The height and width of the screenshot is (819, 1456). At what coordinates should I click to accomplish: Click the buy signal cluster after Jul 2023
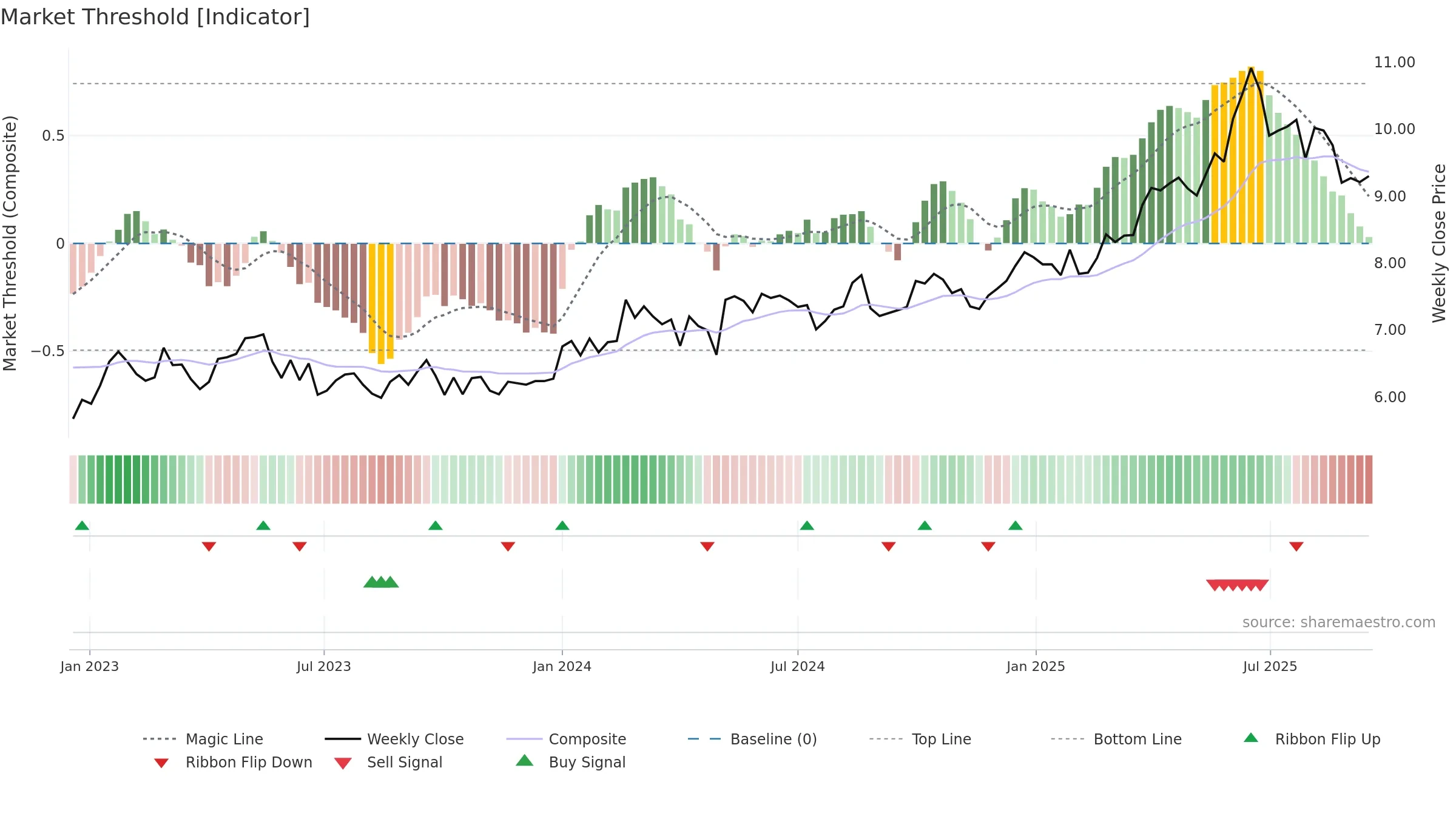381,582
